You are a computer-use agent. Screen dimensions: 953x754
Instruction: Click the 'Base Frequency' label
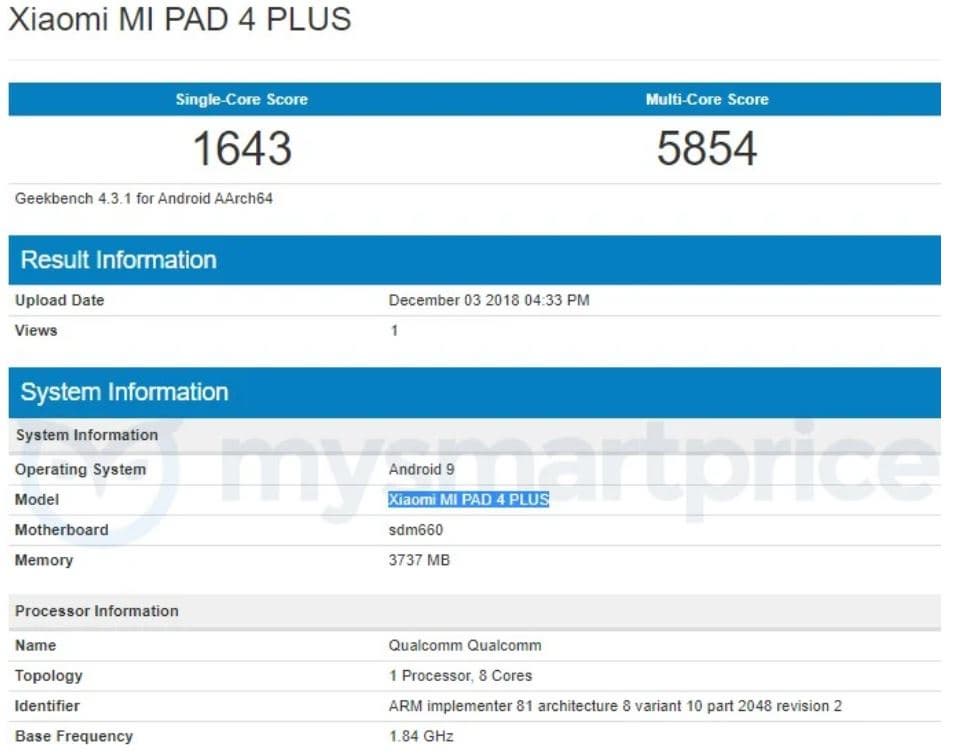(74, 736)
